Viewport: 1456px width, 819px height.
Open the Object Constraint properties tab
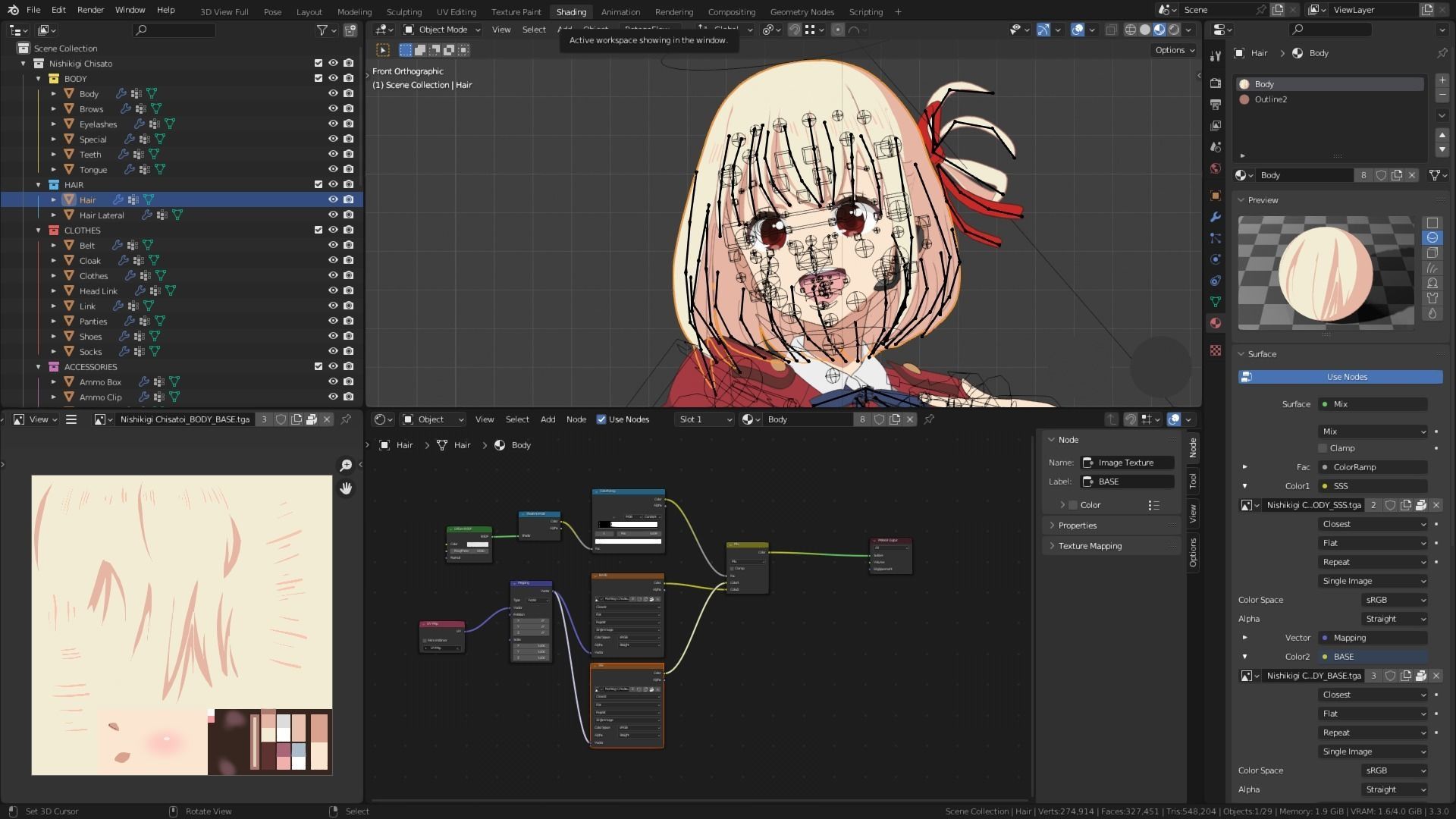click(x=1216, y=281)
